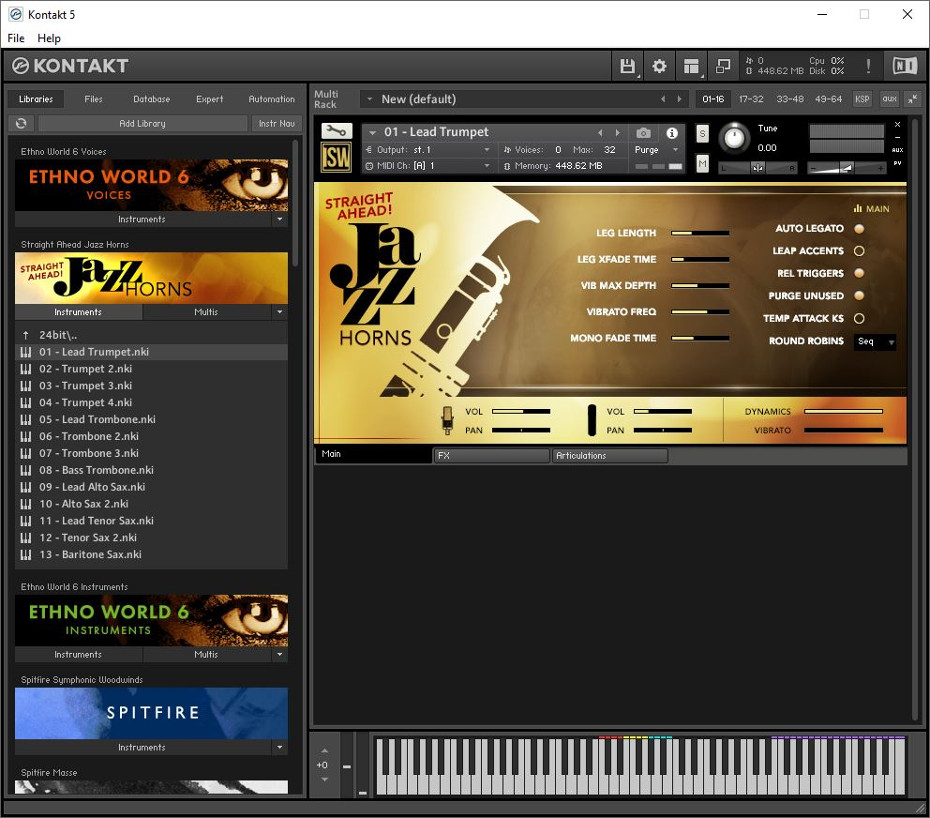Viewport: 930px width, 818px height.
Task: Toggle the PV button on instrument header
Action: [x=897, y=163]
